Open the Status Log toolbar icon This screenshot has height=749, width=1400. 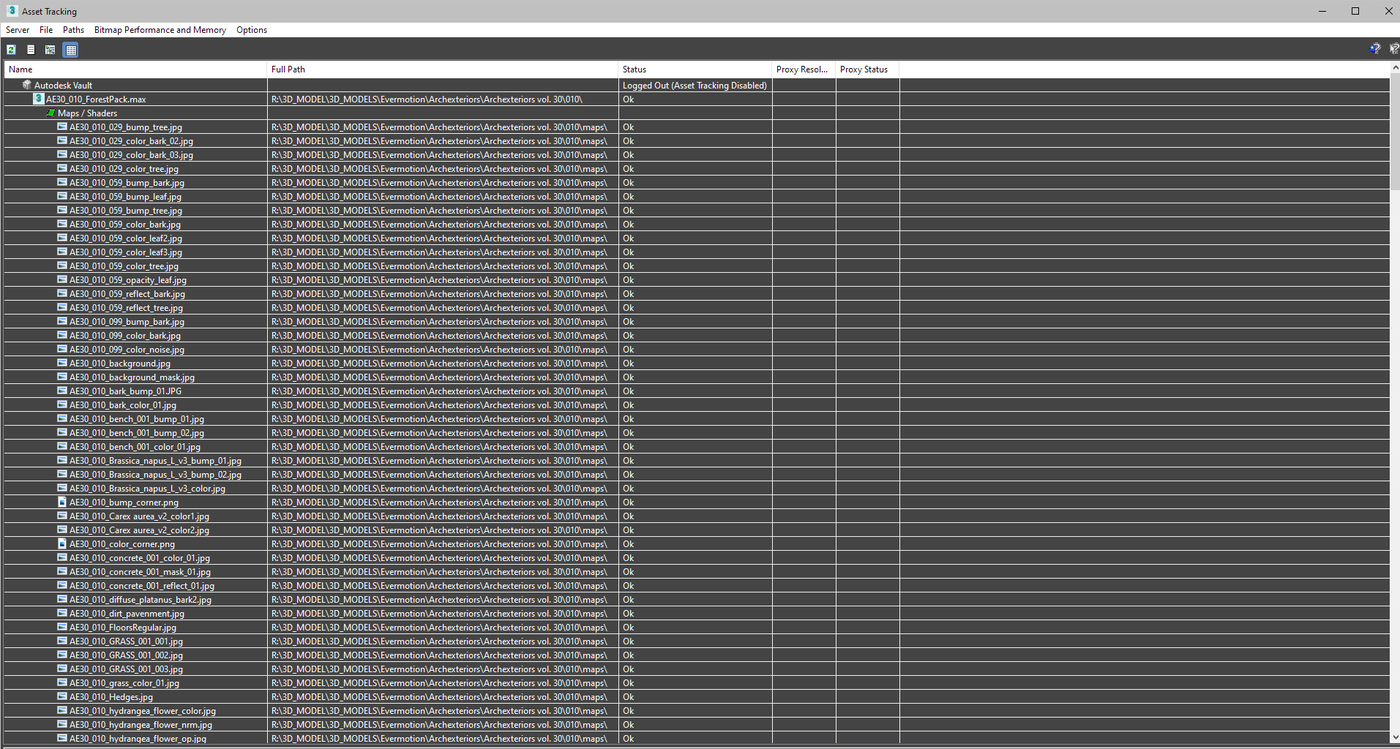point(30,49)
